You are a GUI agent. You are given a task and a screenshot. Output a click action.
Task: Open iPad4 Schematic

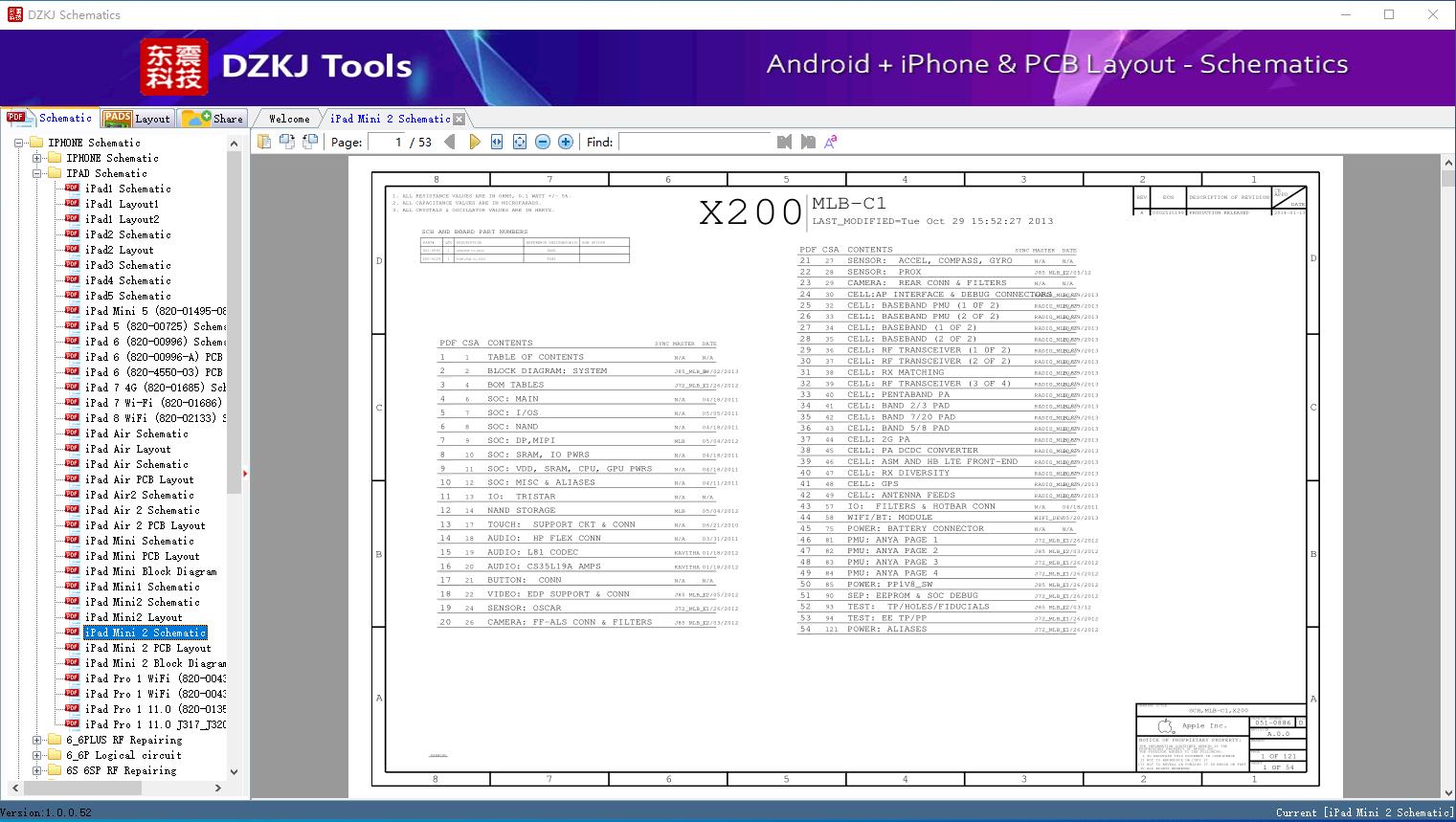point(127,280)
